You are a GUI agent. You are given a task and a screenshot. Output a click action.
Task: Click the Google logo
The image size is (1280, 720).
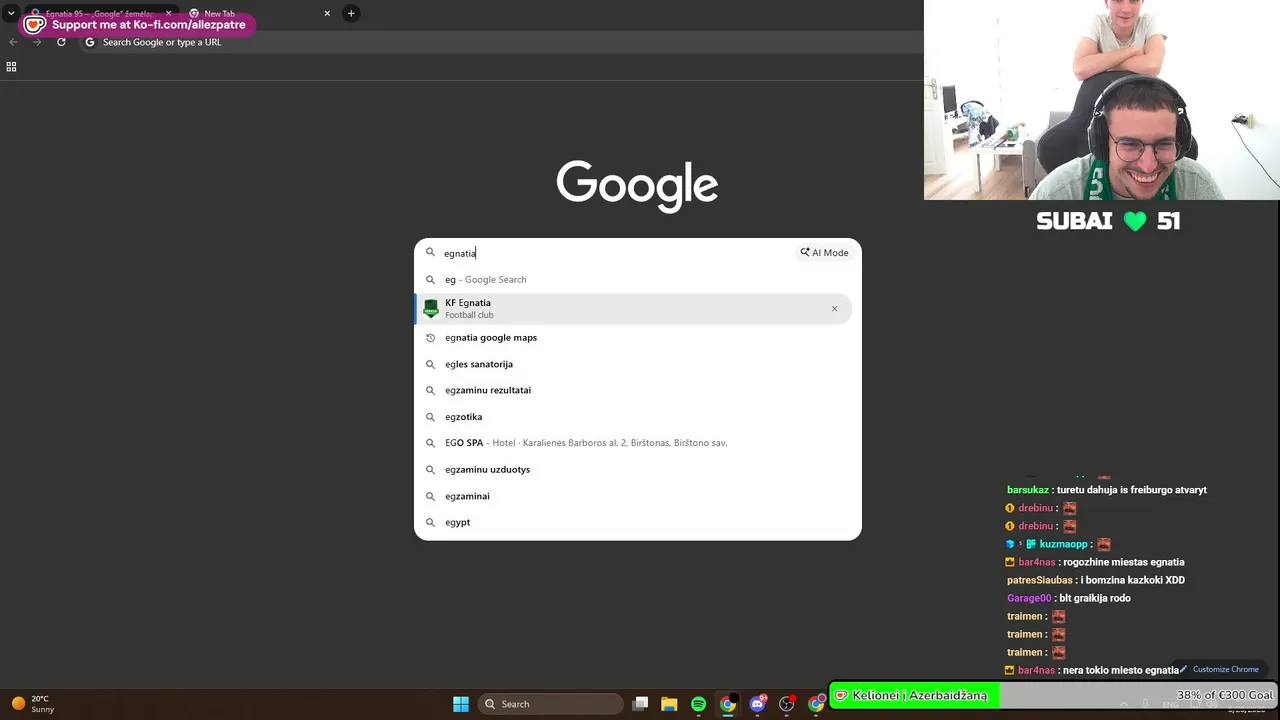pos(637,186)
